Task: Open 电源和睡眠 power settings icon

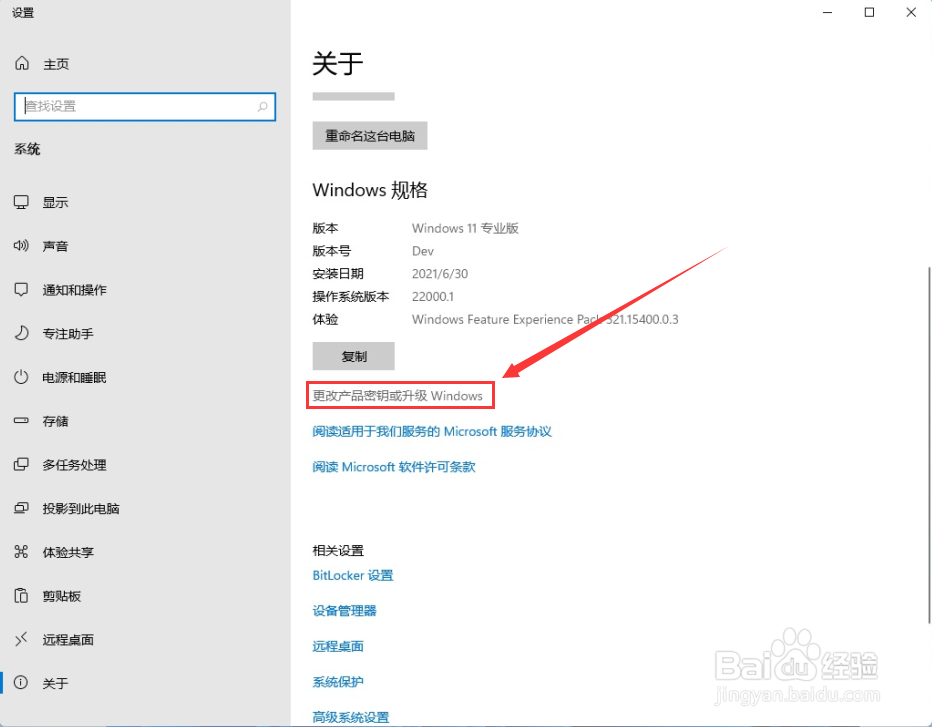Action: pyautogui.click(x=22, y=377)
